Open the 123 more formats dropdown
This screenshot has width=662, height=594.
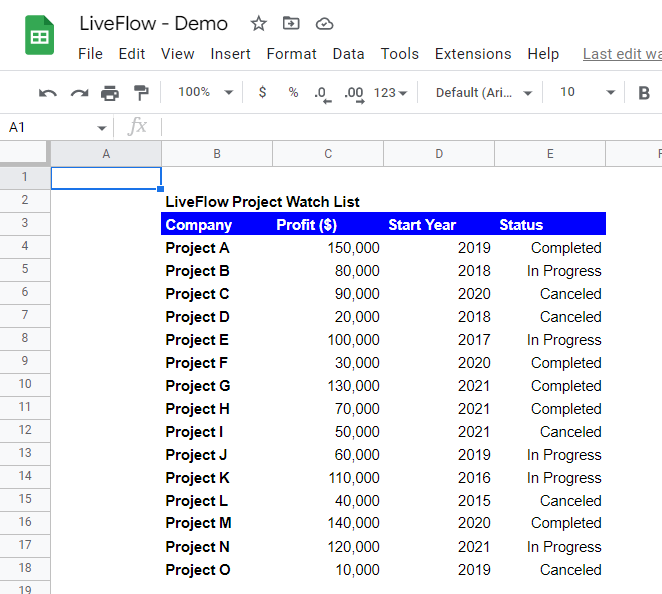point(390,92)
